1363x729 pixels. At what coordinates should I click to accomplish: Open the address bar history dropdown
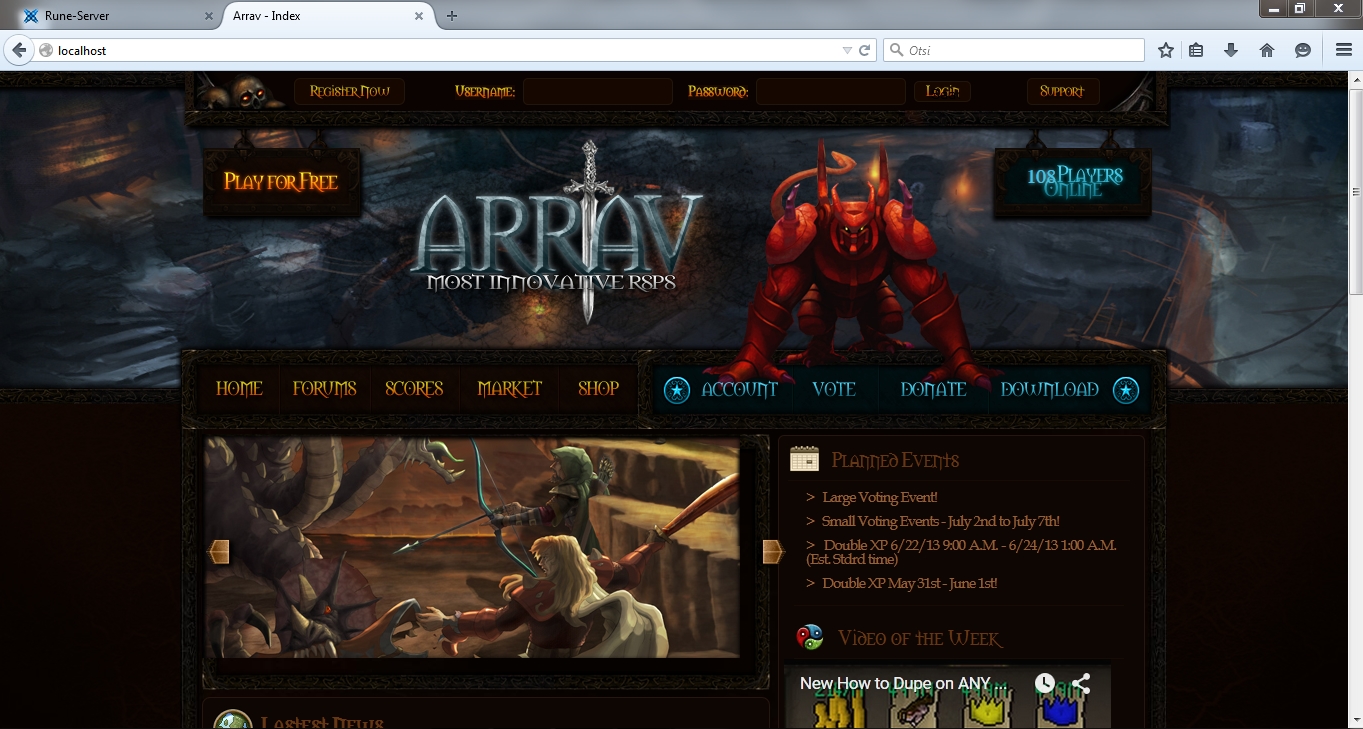(847, 50)
